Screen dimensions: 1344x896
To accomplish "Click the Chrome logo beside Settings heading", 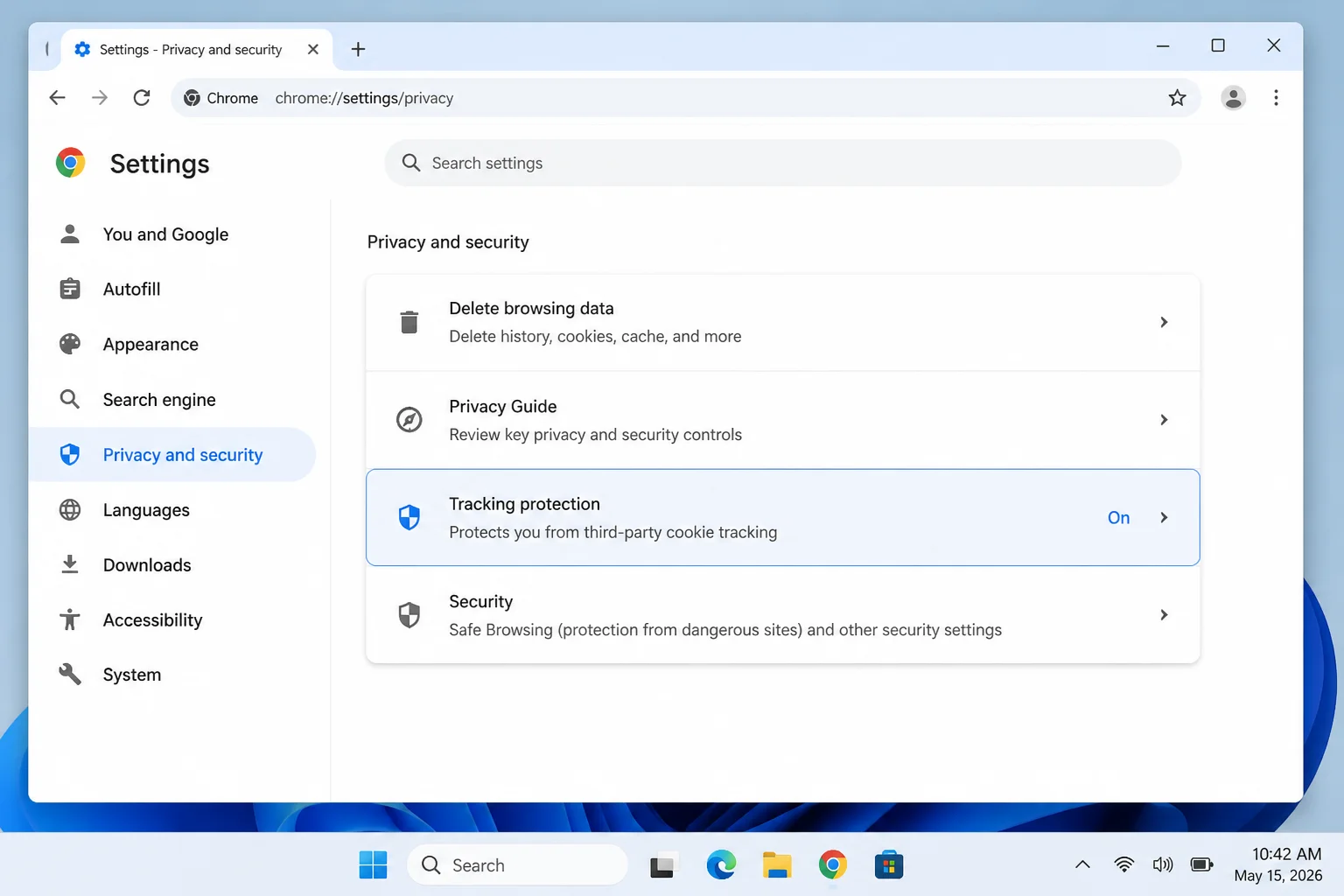I will [71, 163].
